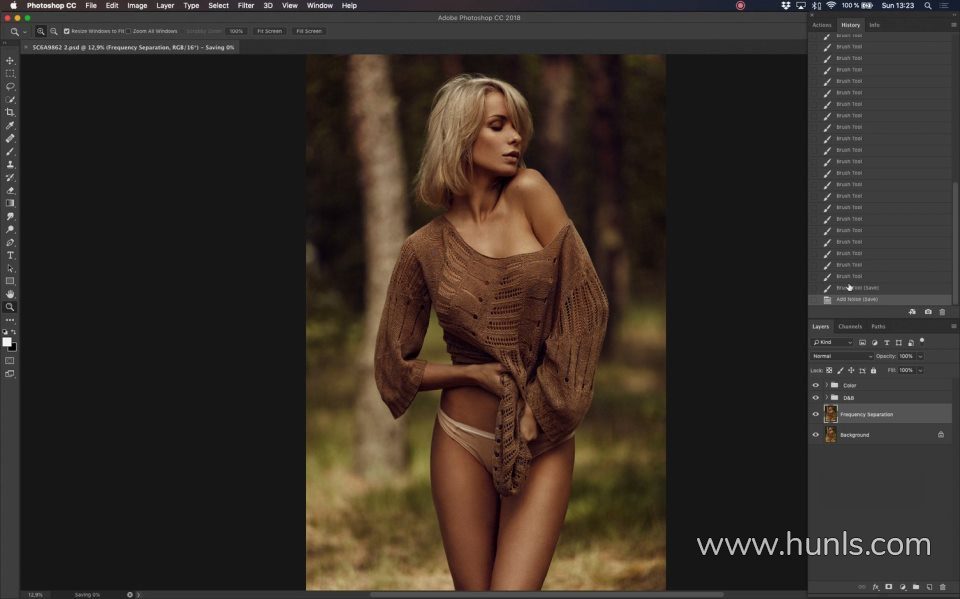Select the Move tool

(x=10, y=61)
